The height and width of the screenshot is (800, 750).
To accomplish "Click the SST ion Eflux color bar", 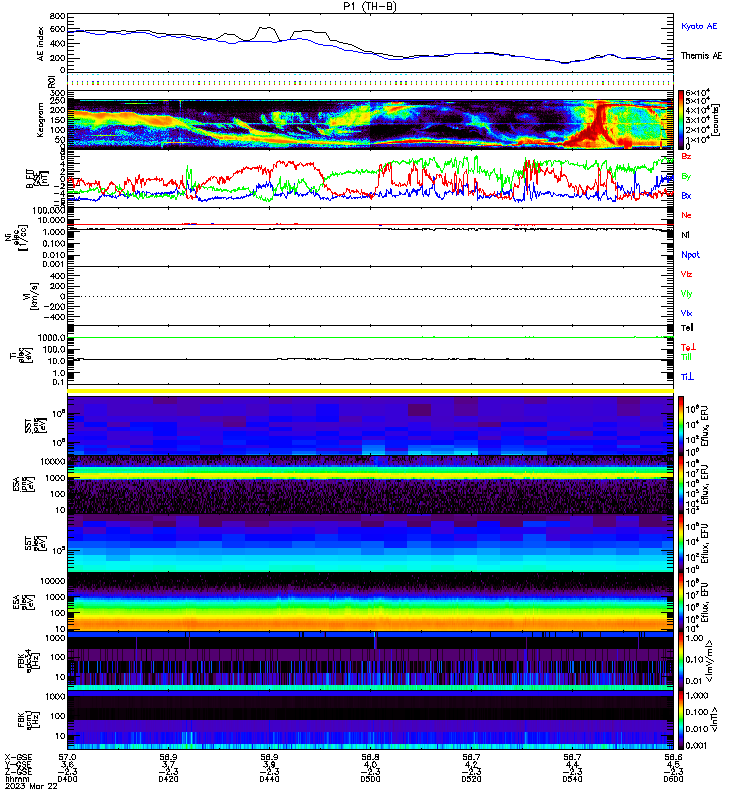I will [681, 424].
